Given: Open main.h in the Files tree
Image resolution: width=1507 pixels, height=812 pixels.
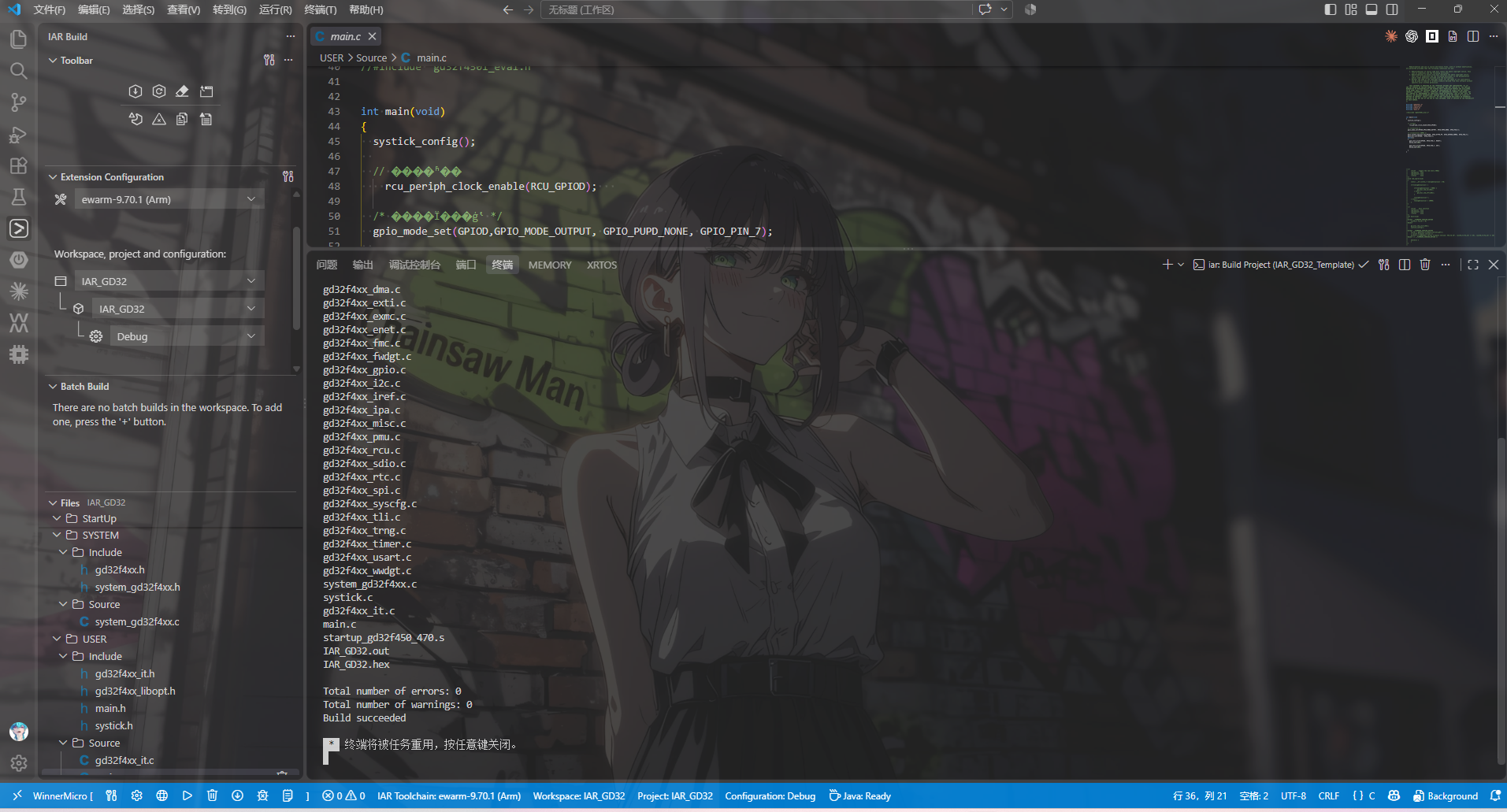Looking at the screenshot, I should point(110,708).
